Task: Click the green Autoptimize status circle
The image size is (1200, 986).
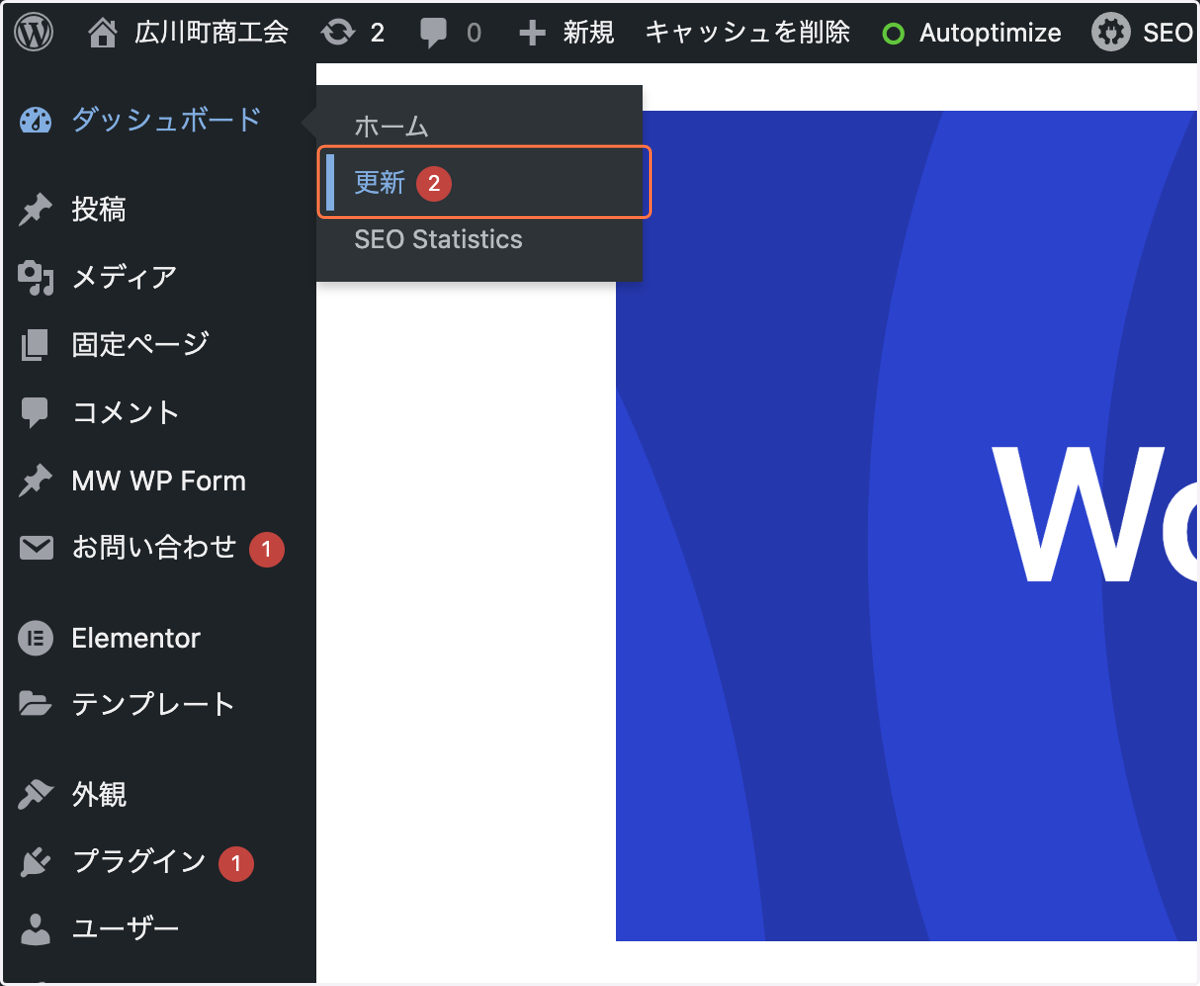Action: [x=894, y=34]
